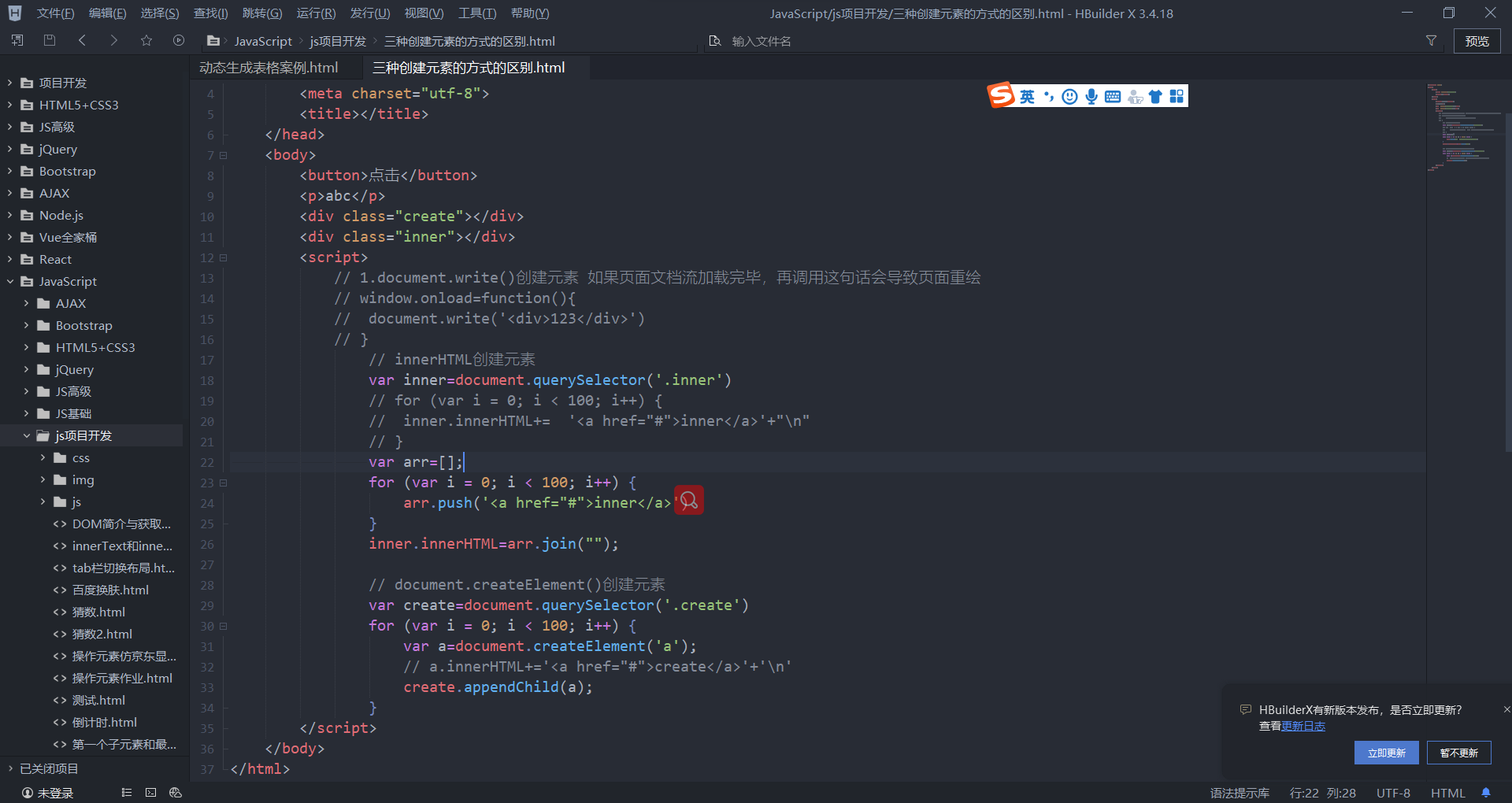Toggle Sogou input between English and Chinese

(1026, 95)
